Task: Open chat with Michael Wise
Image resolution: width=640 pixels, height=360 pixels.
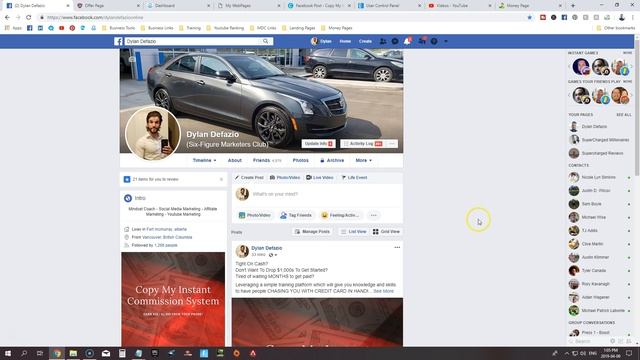Action: pos(599,217)
